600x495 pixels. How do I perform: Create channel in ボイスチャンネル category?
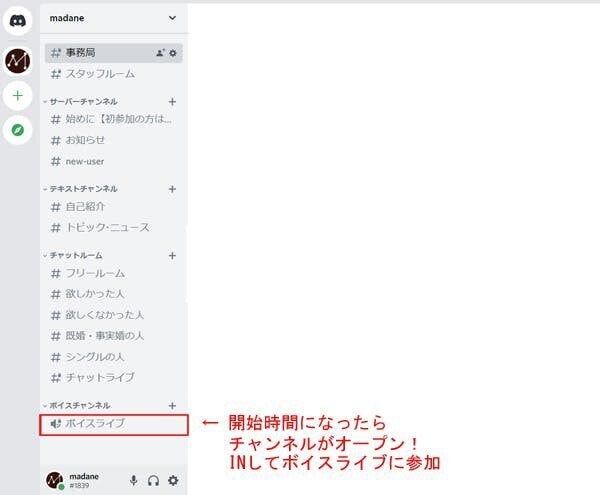(172, 405)
